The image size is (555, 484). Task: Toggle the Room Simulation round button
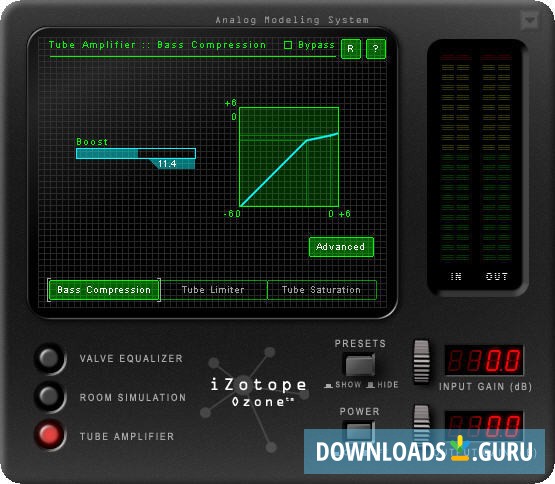click(49, 396)
